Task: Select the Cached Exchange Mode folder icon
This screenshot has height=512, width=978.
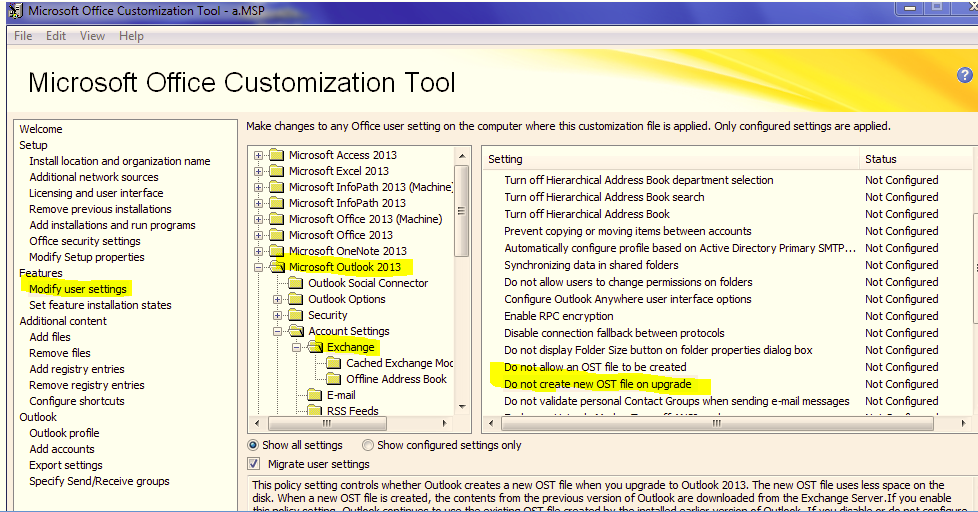Action: click(334, 363)
